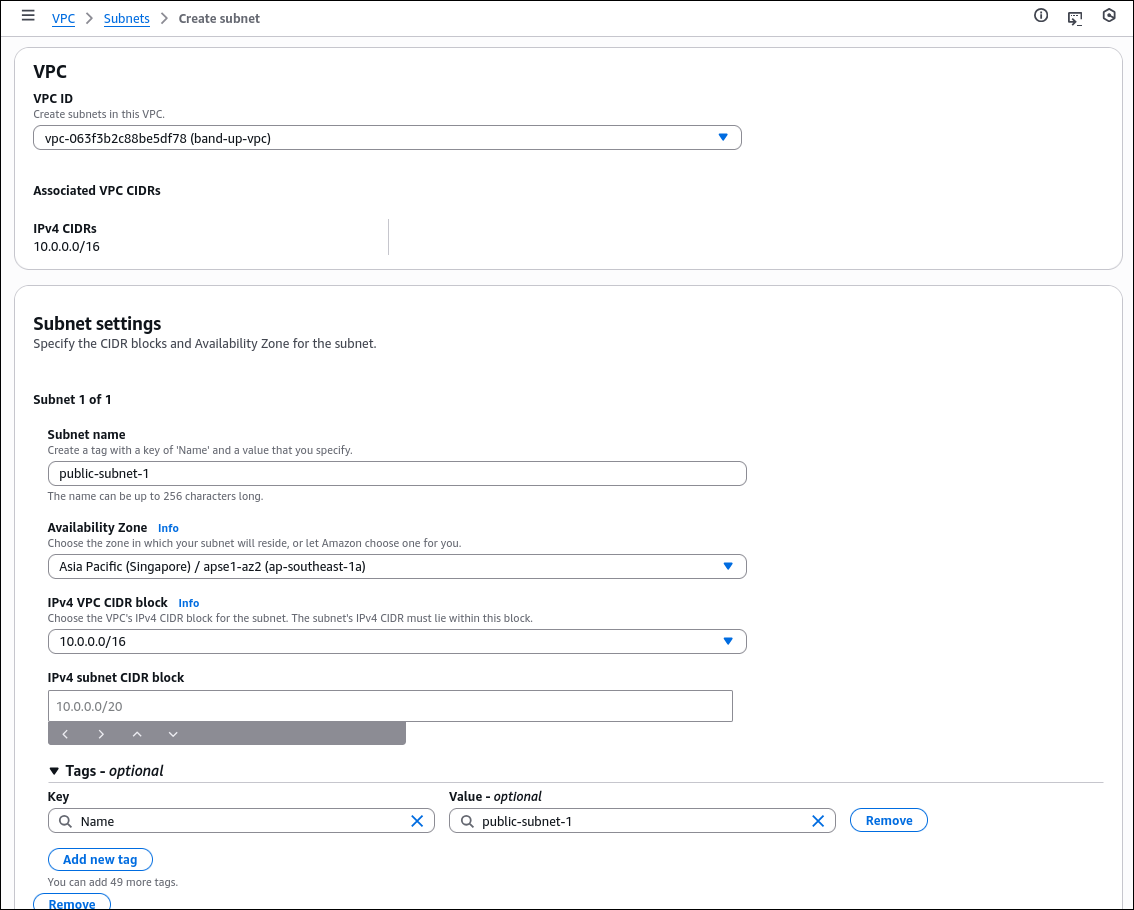1134x910 pixels.
Task: Click the up arrow in the CIDR adjustment bar
Action: click(x=137, y=733)
